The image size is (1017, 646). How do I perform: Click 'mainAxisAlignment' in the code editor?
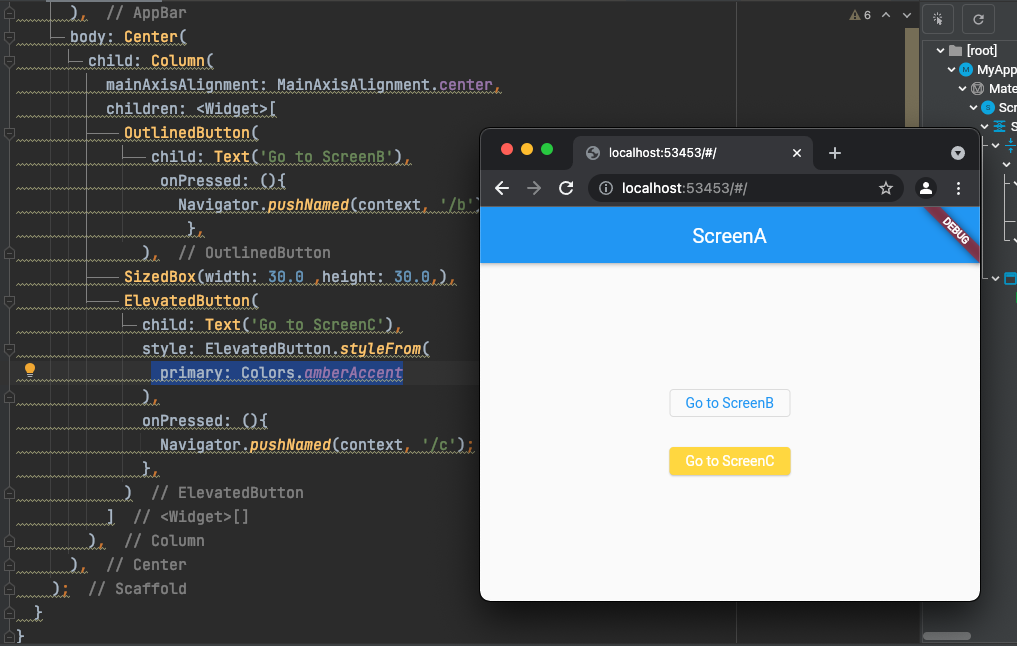coord(182,85)
